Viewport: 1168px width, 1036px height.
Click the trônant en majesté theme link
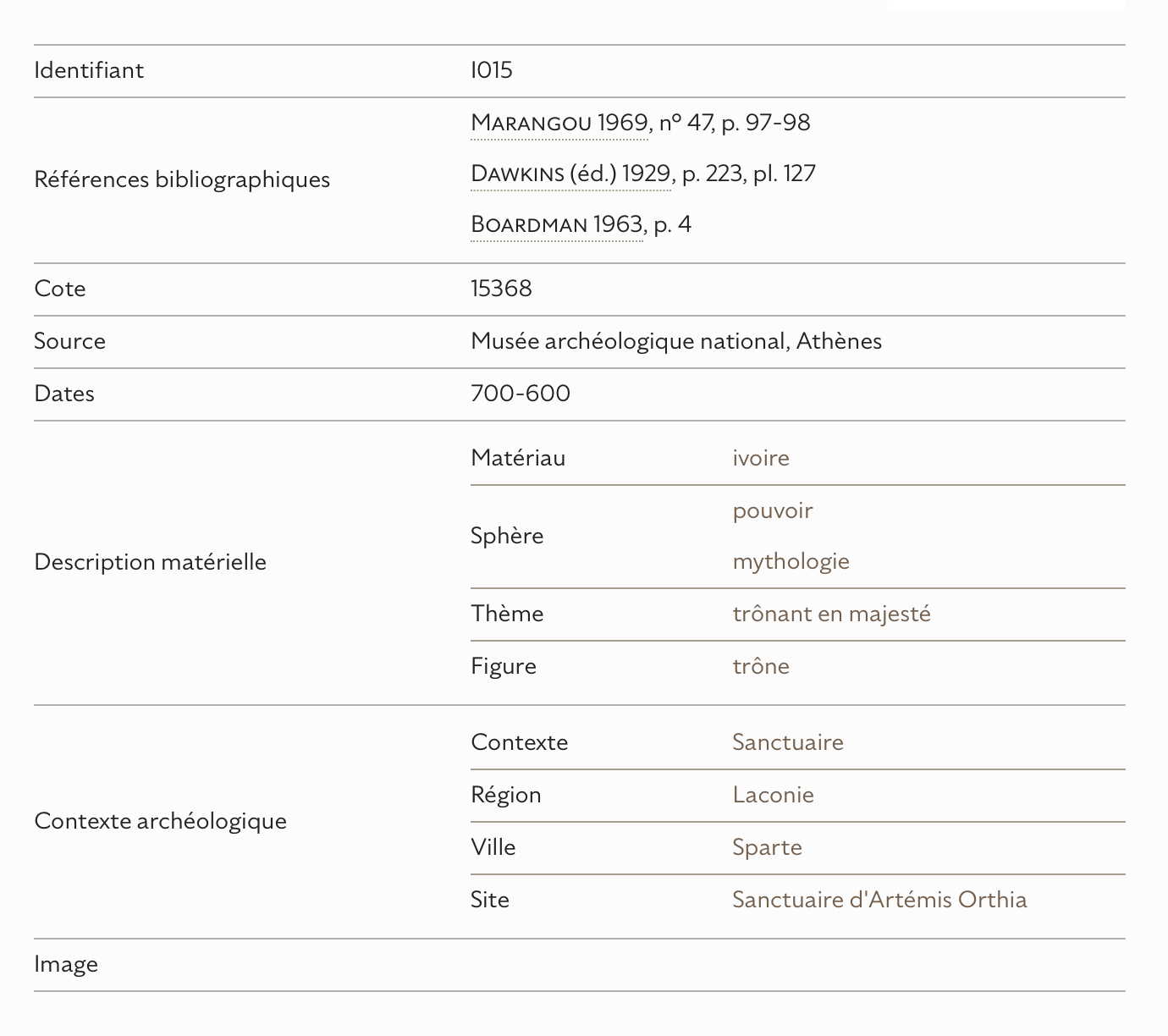[x=831, y=614]
